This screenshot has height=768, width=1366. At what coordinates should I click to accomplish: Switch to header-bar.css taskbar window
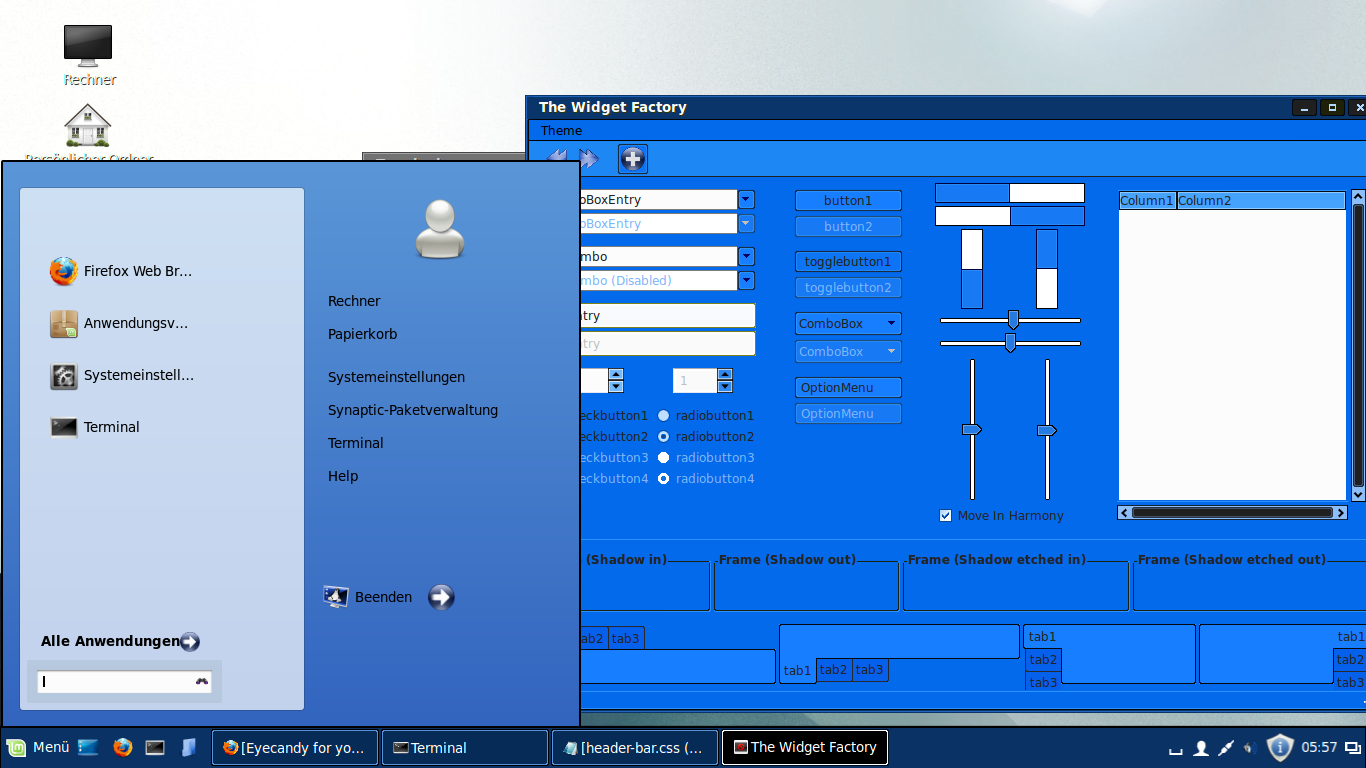pos(634,747)
